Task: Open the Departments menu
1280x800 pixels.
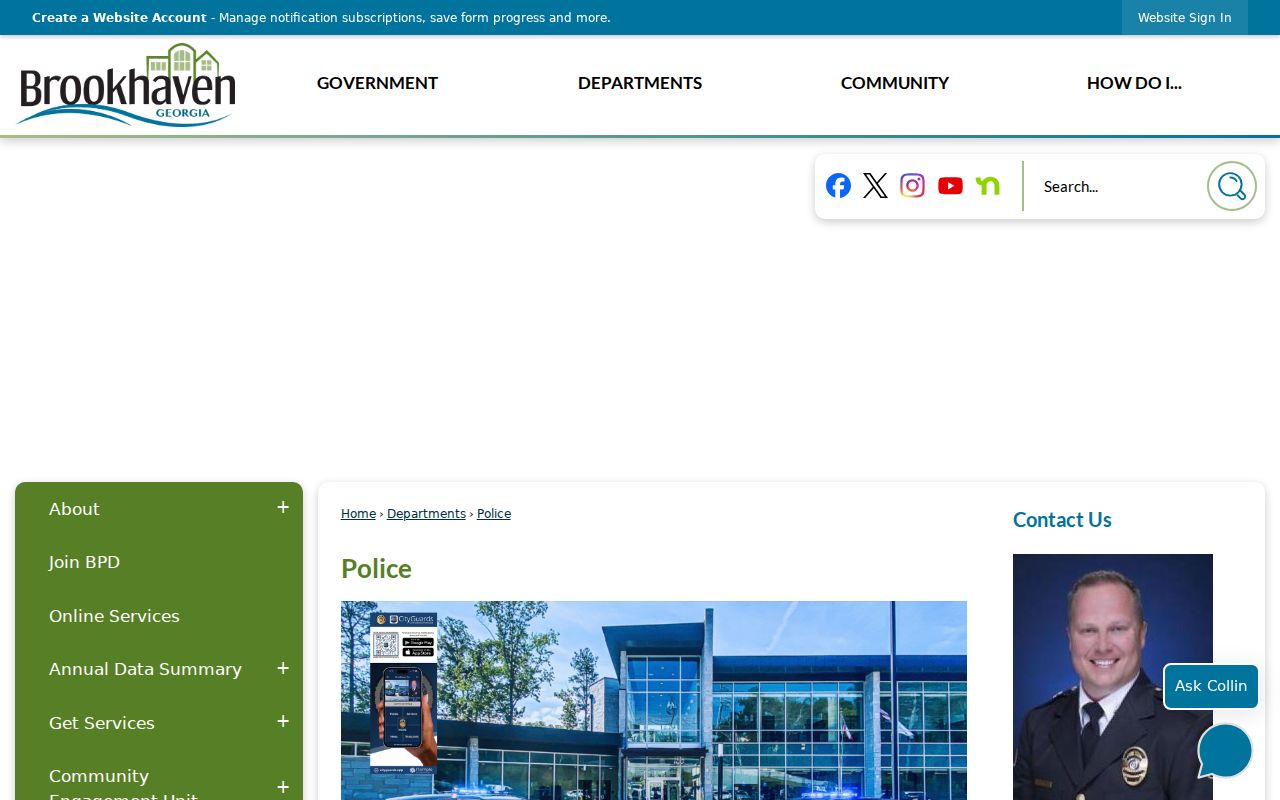Action: (640, 83)
